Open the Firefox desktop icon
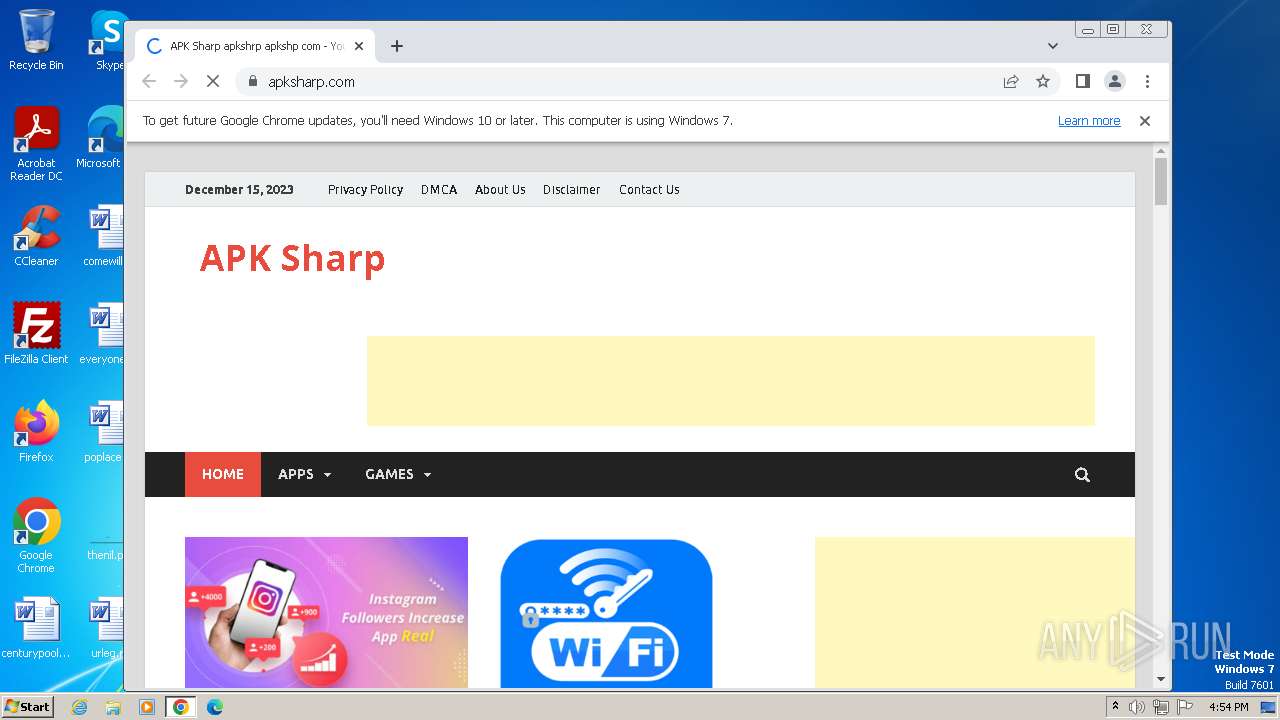1280x720 pixels. (x=36, y=432)
